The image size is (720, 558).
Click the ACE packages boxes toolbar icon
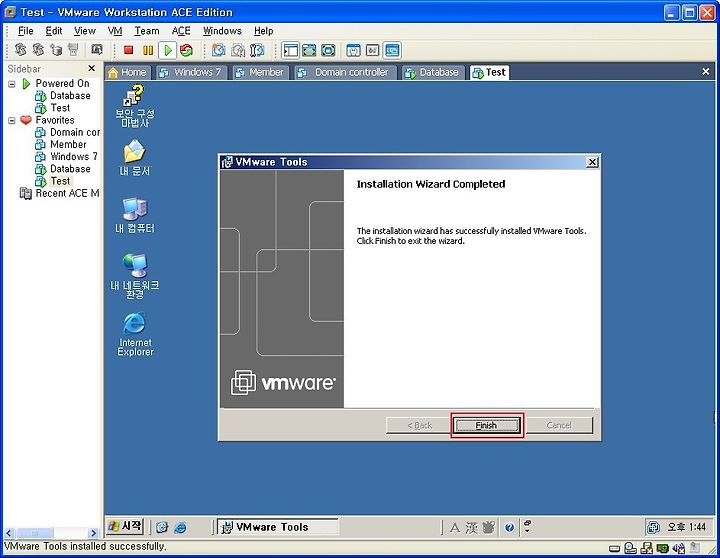pos(56,50)
